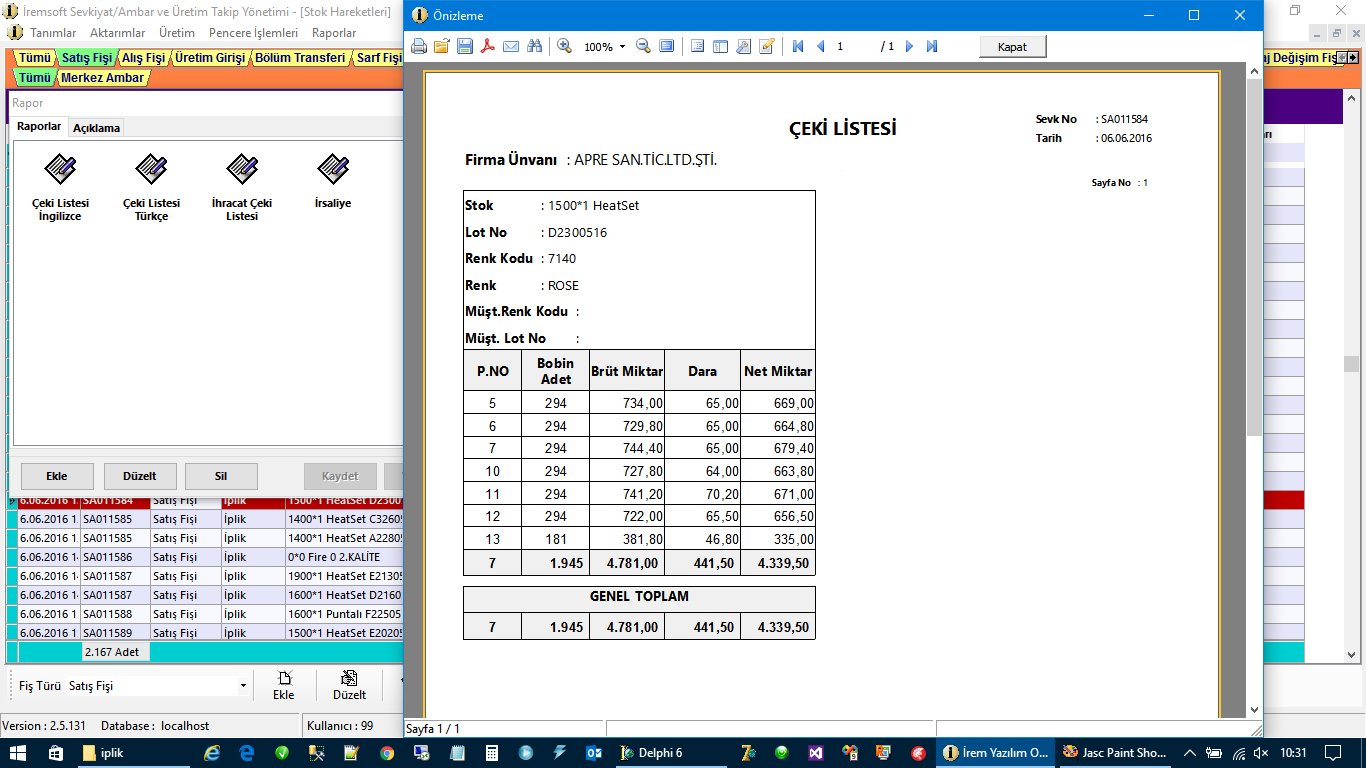Print the report using the printer icon
The width and height of the screenshot is (1366, 768).
(x=419, y=46)
